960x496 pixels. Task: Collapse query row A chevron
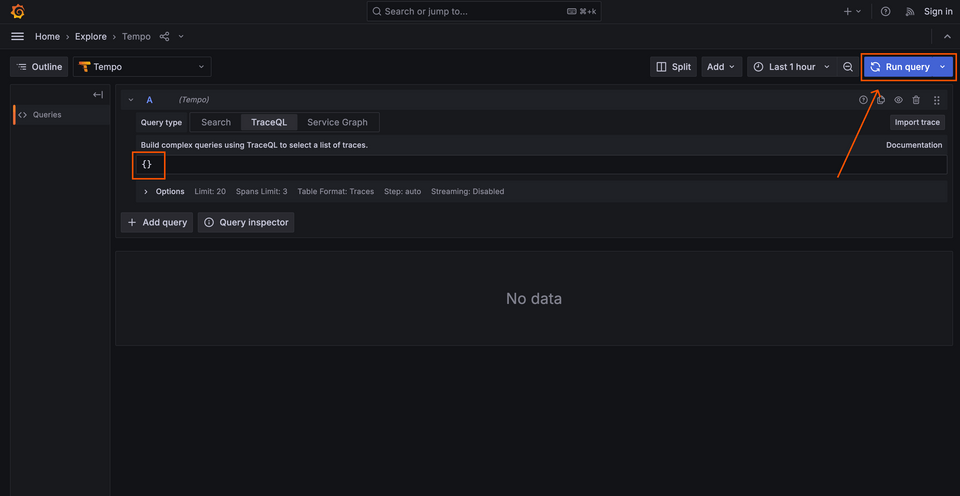tap(130, 100)
